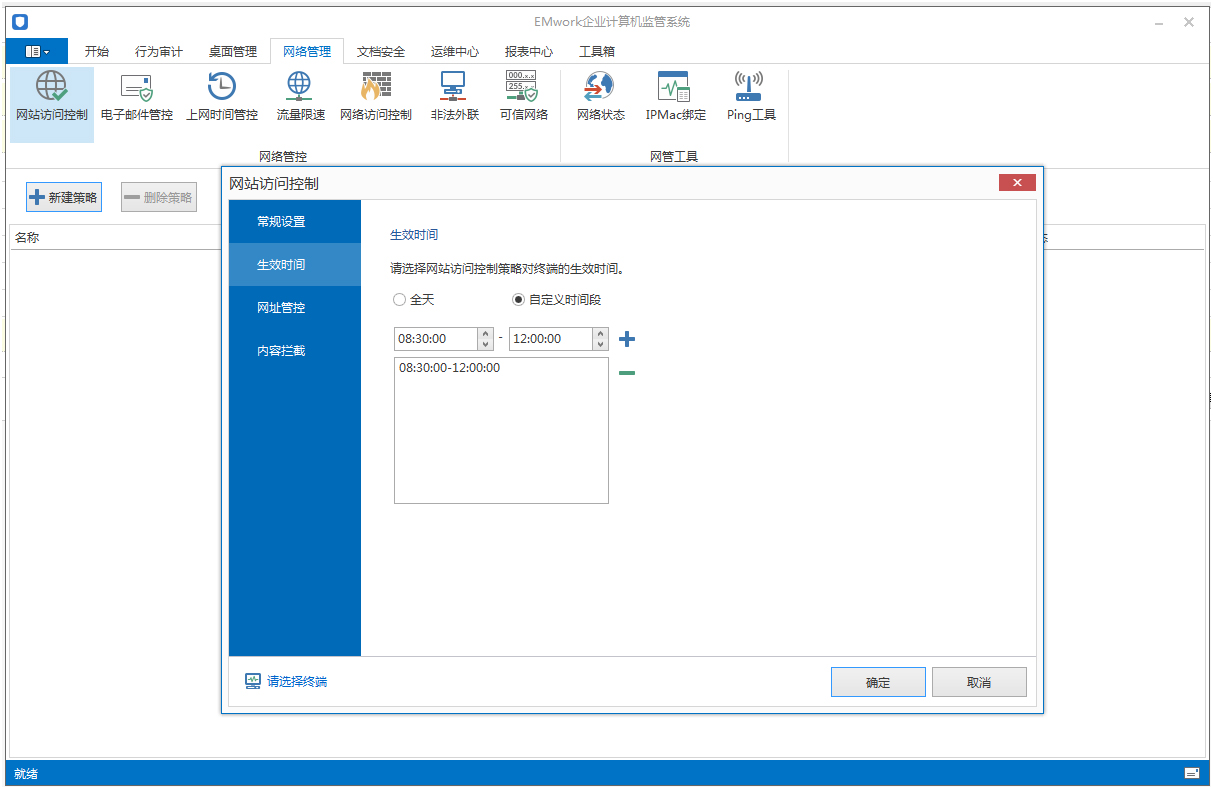Select the 全天 radio button
Screen dimensions: 1213x789
pyautogui.click(x=400, y=300)
